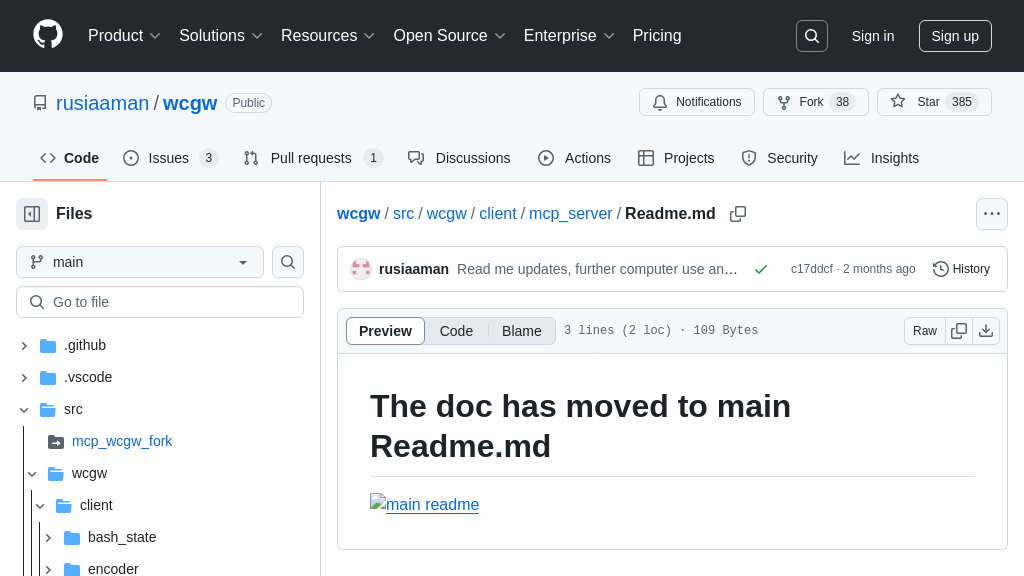Copy the file path icon
Image resolution: width=1024 pixels, height=576 pixels.
click(x=738, y=214)
